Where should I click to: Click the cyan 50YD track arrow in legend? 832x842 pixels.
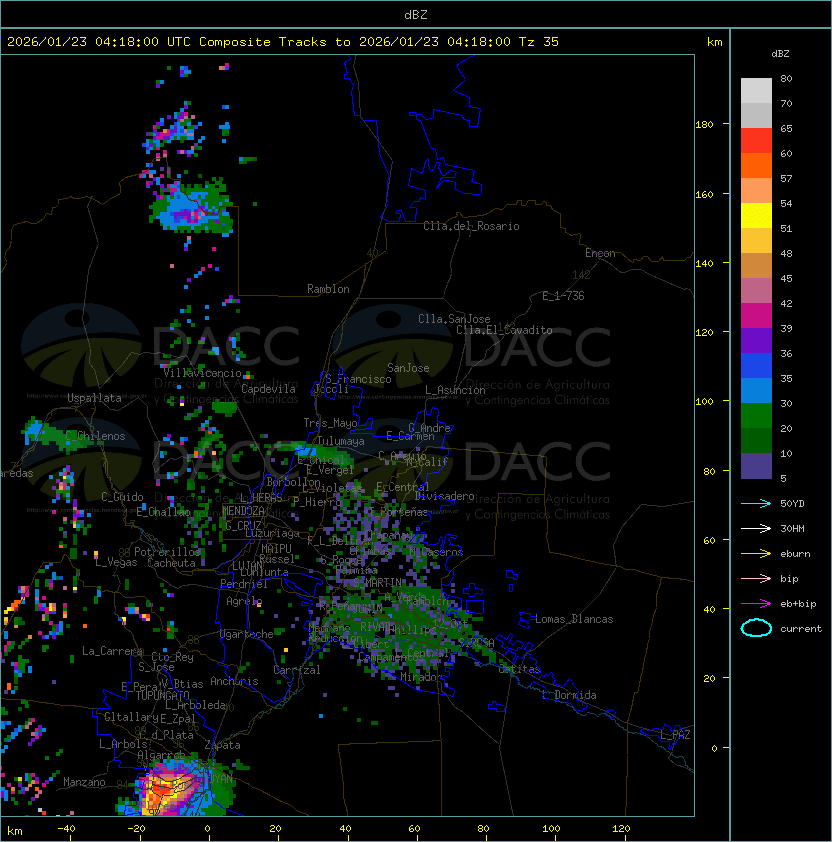tap(756, 504)
